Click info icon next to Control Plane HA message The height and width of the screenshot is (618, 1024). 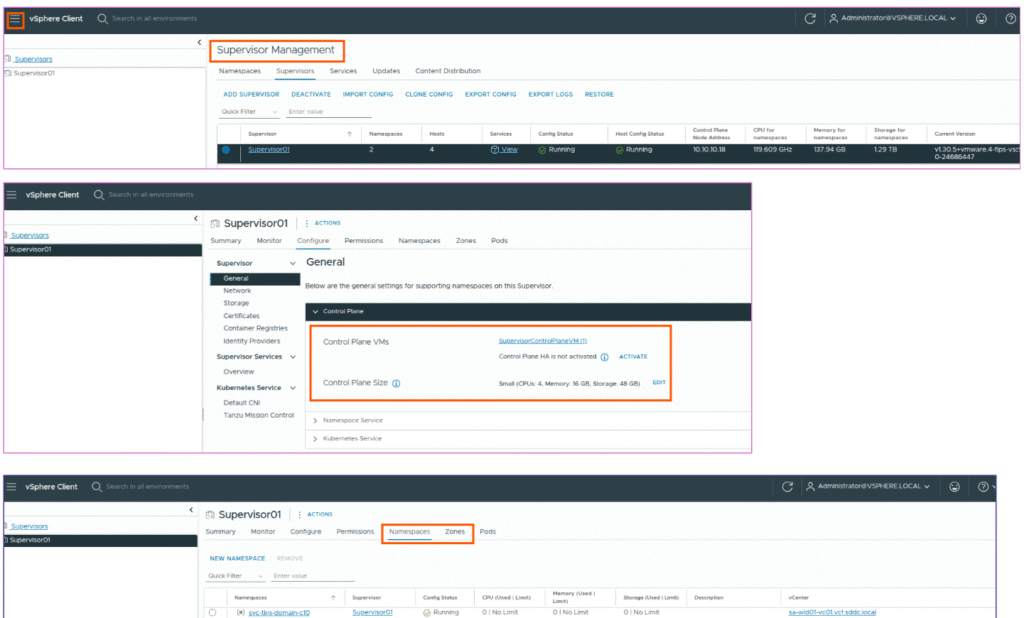[605, 356]
